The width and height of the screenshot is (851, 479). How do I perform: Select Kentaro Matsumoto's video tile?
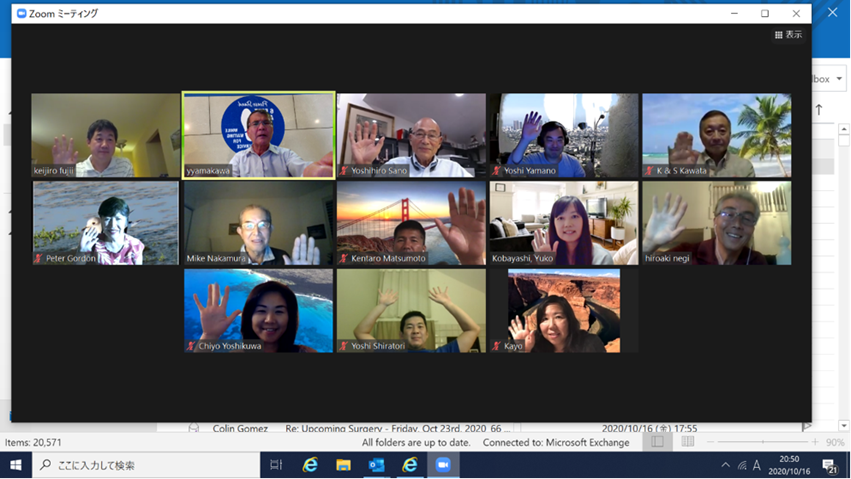point(410,223)
